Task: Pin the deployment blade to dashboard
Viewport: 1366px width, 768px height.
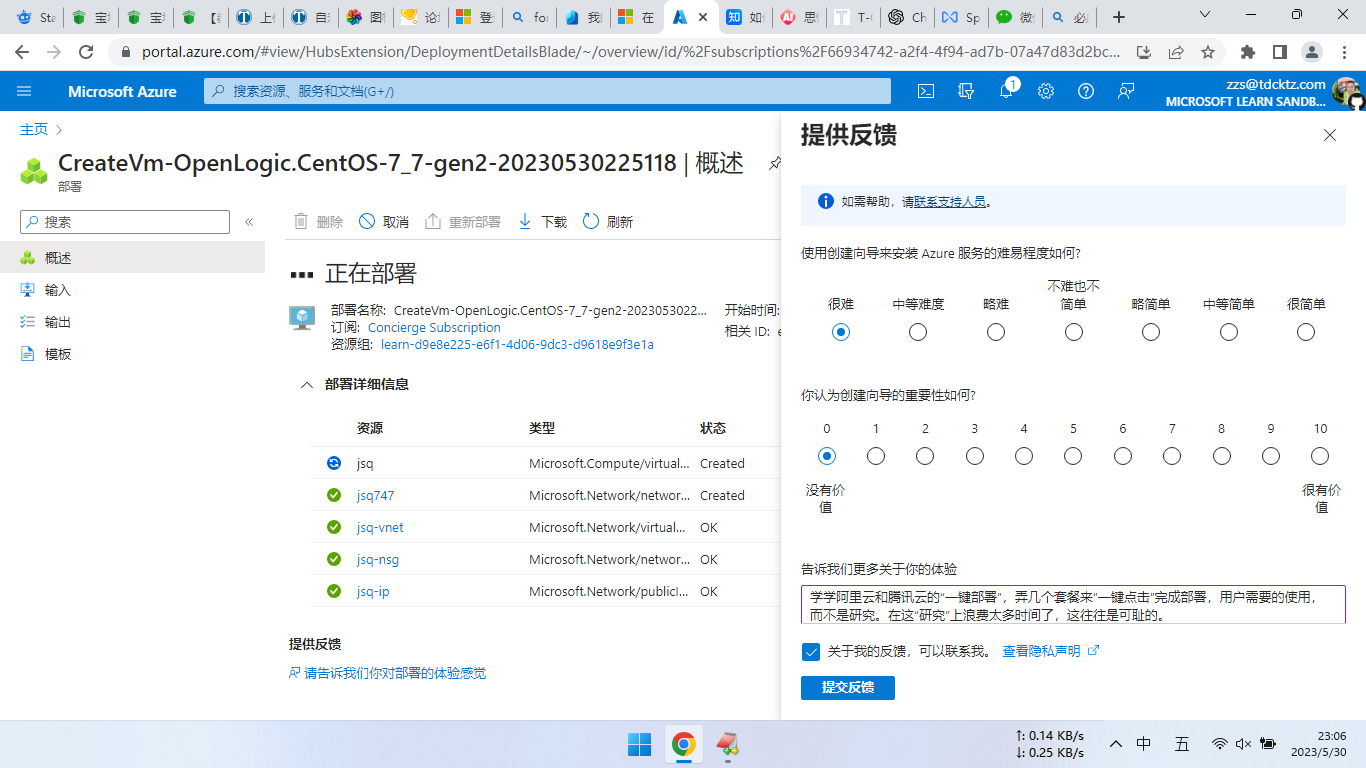Action: (774, 164)
